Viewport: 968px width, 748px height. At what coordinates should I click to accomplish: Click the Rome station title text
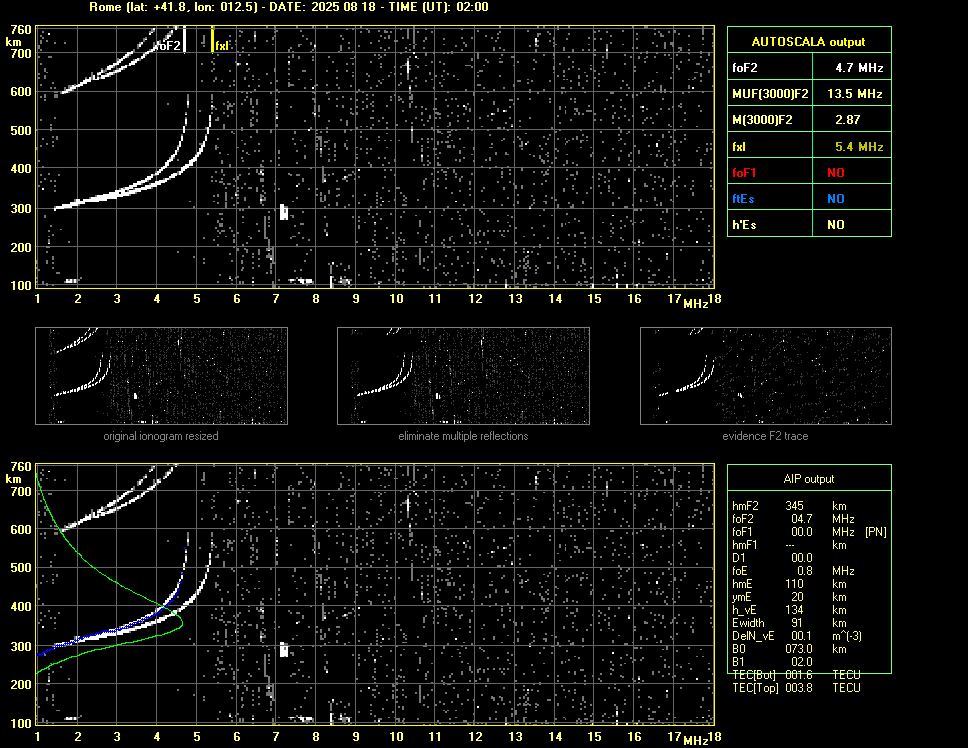coord(174,7)
